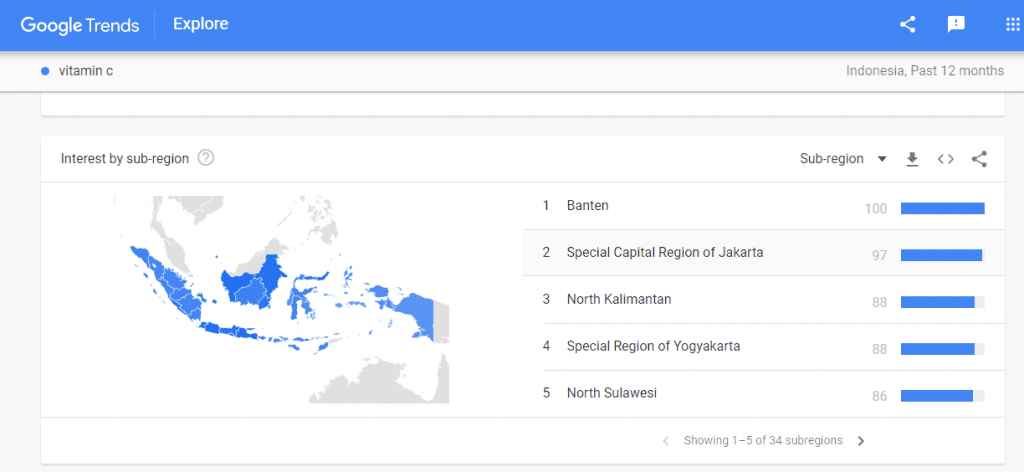Open the Google apps grid icon
Screen dimensions: 1024x472
click(x=1012, y=25)
